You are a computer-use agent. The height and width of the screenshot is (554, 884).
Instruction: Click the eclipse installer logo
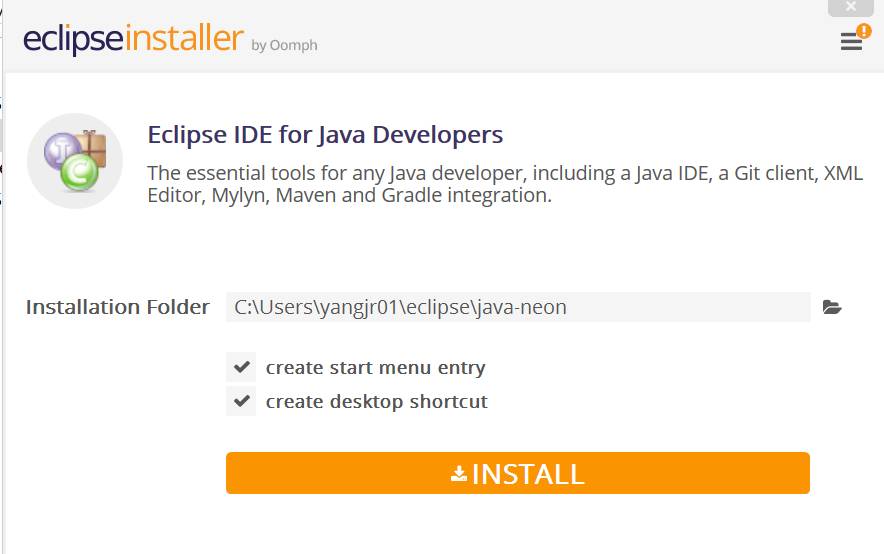(133, 40)
